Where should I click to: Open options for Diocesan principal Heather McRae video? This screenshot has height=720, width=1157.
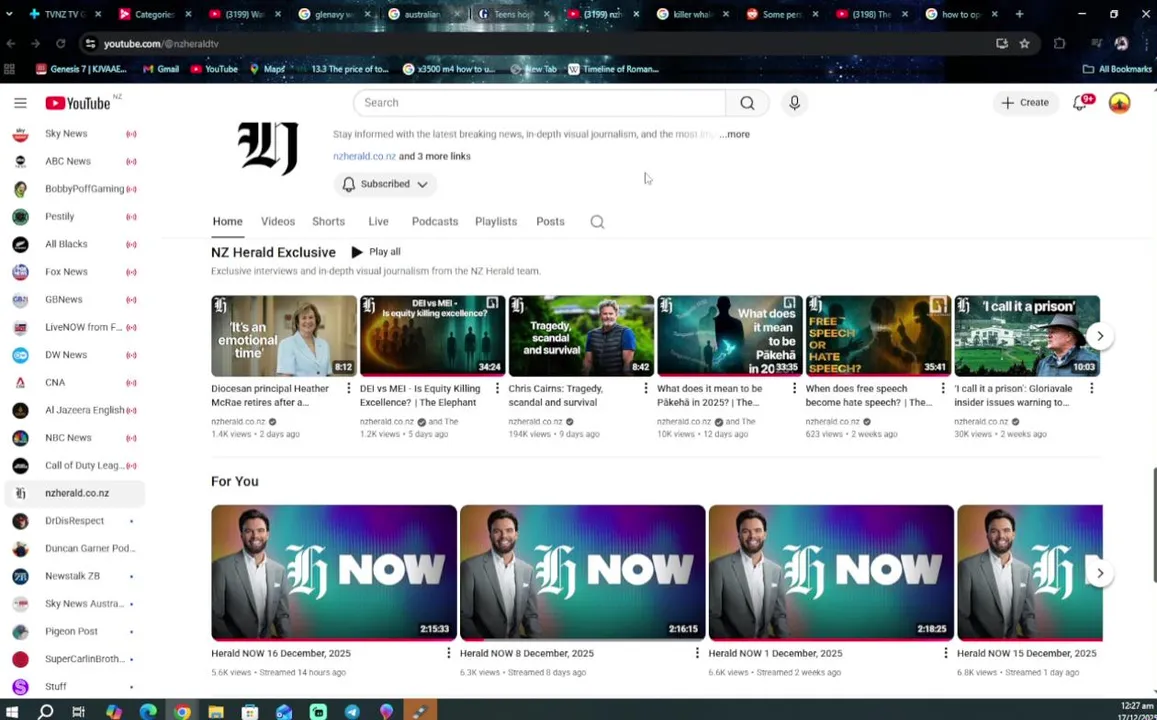348,389
